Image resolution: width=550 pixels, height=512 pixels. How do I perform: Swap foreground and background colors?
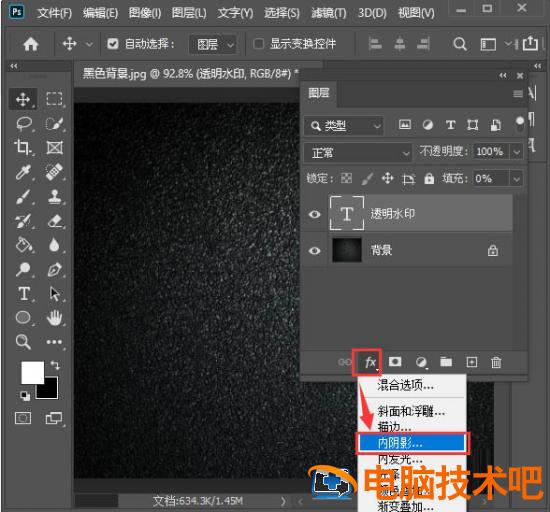[x=55, y=365]
